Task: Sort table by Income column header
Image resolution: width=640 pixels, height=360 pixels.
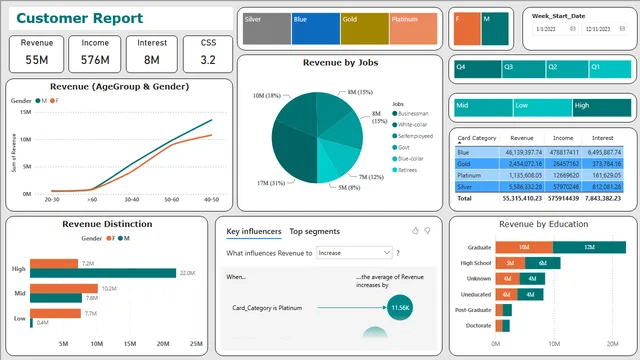Action: tap(563, 138)
